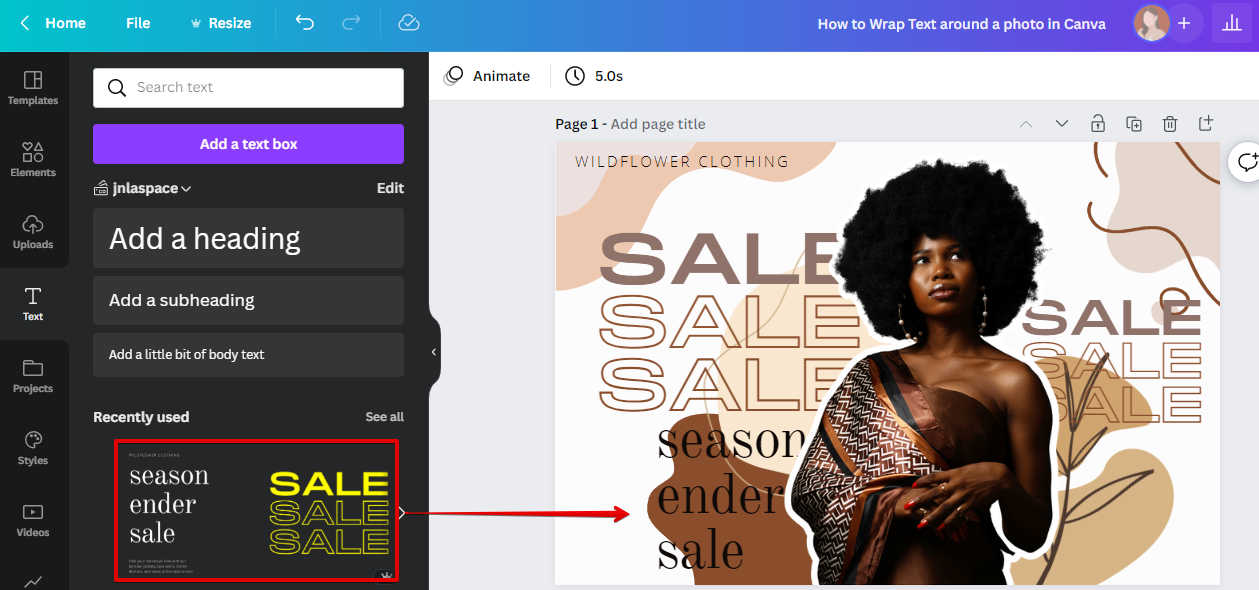Open the File menu

pos(138,23)
